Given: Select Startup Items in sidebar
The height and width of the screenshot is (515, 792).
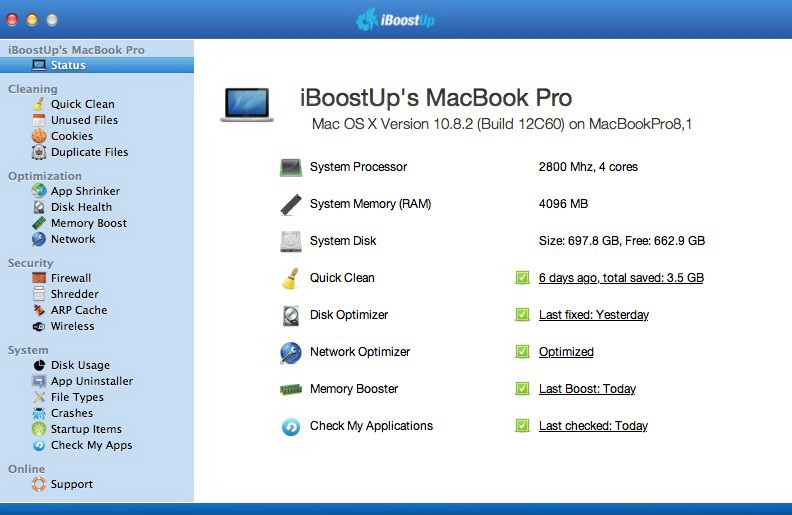Looking at the screenshot, I should pos(86,429).
